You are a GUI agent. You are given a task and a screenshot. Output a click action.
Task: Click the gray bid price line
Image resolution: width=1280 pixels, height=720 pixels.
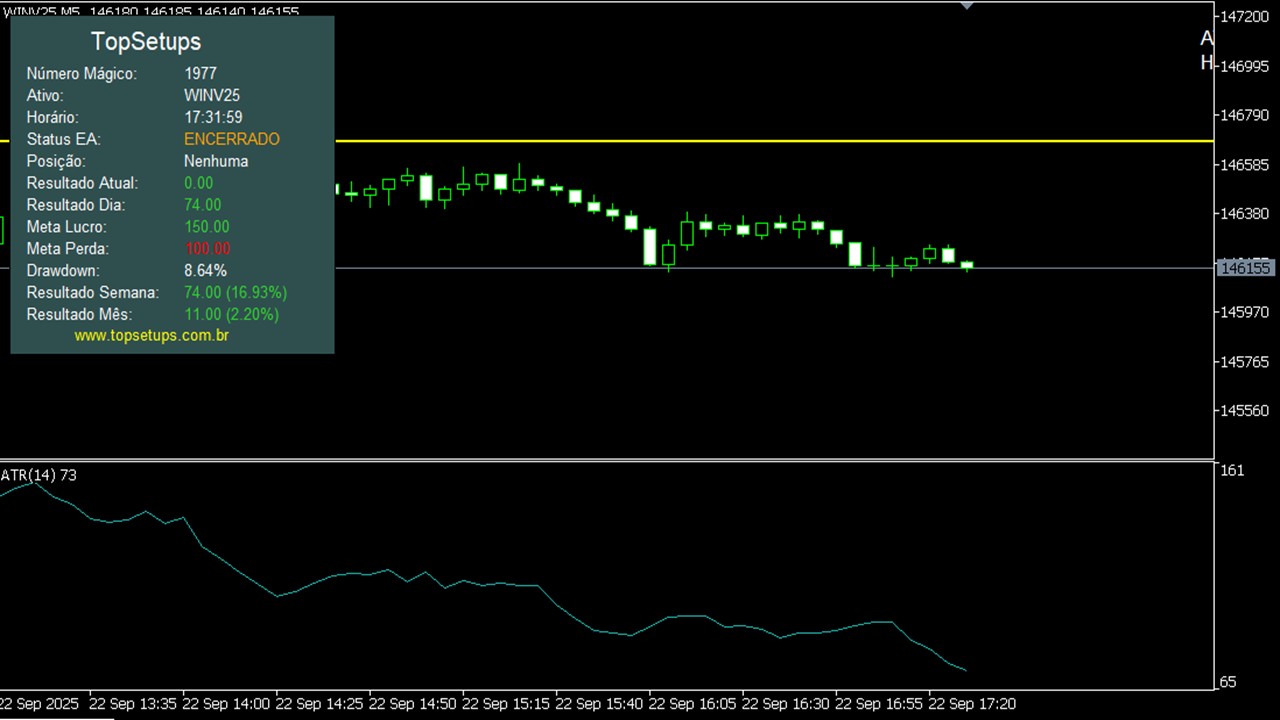point(1100,268)
